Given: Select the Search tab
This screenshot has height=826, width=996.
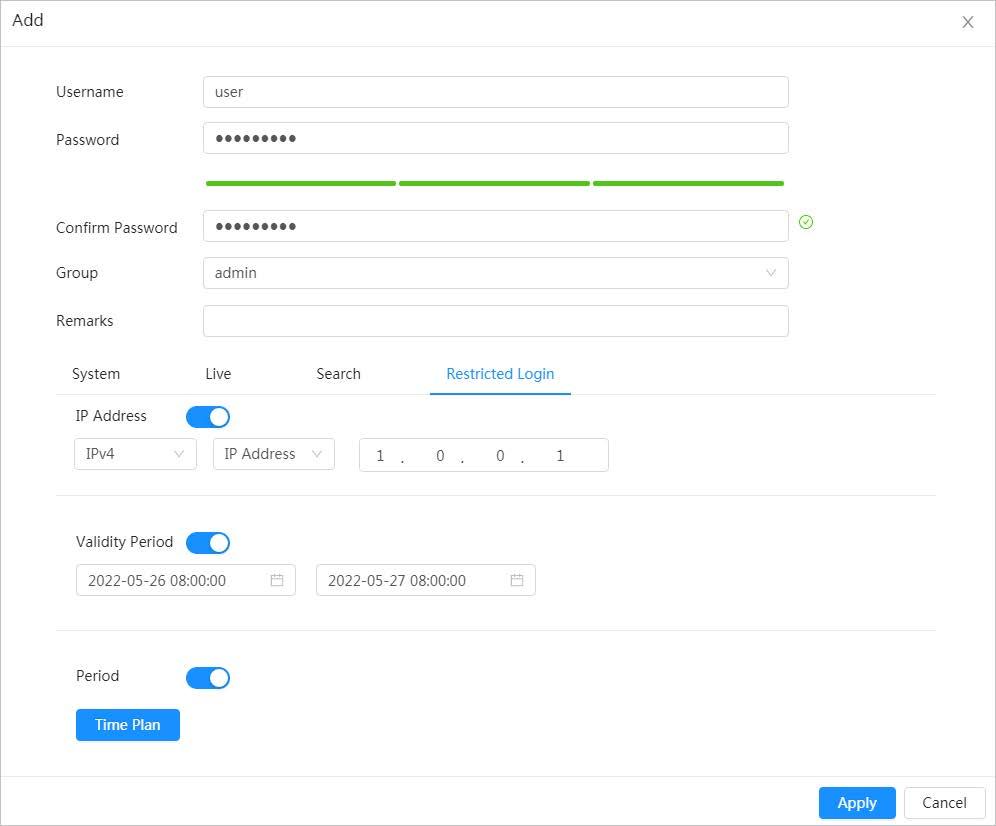Looking at the screenshot, I should coord(338,374).
